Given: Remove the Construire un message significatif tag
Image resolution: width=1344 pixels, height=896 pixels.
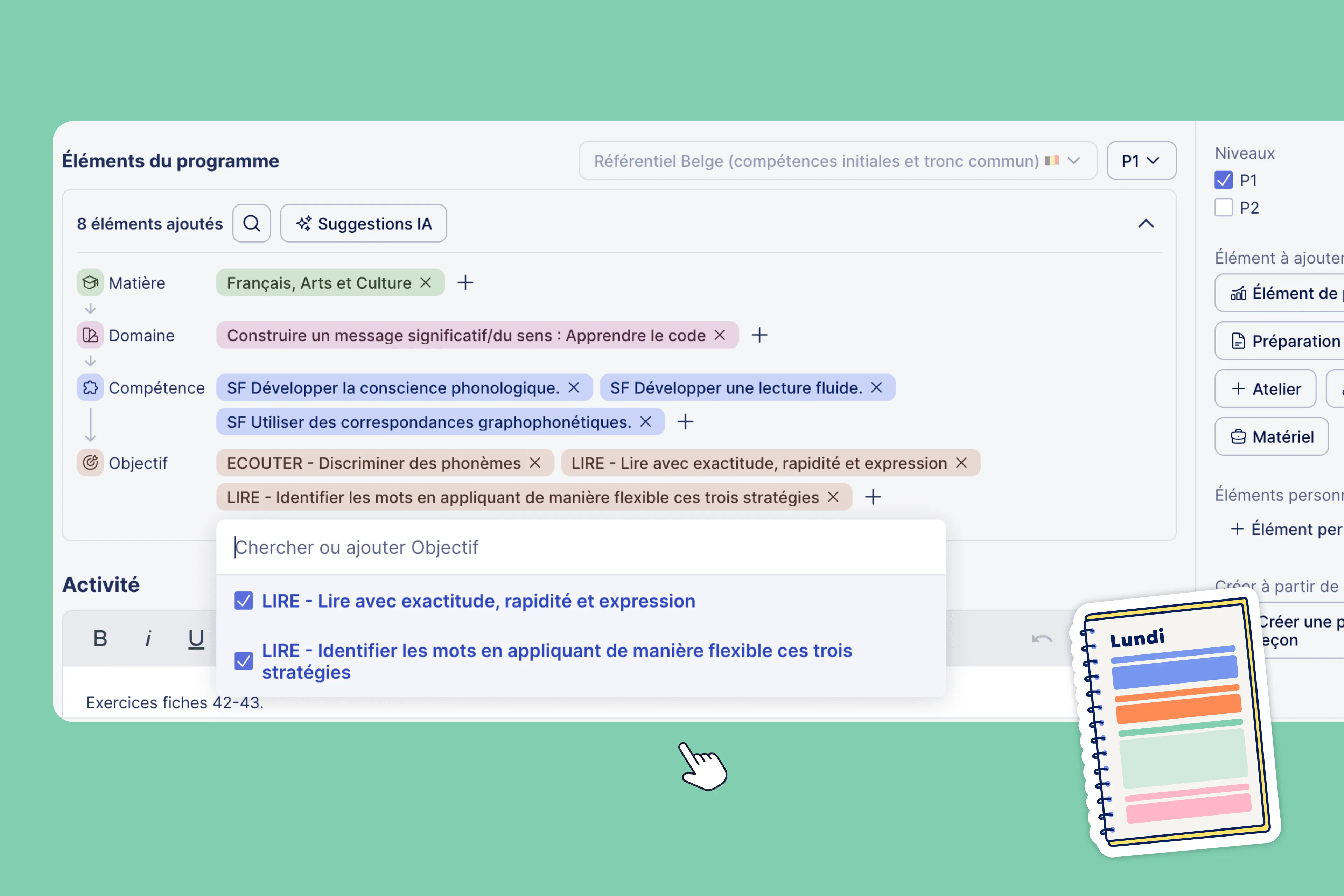Looking at the screenshot, I should pyautogui.click(x=720, y=335).
